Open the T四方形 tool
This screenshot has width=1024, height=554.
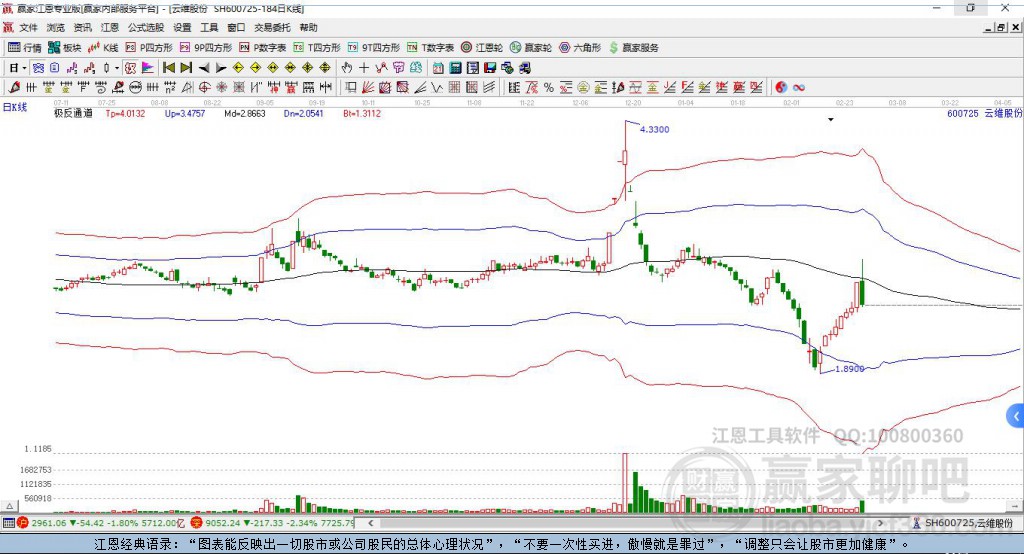(317, 48)
